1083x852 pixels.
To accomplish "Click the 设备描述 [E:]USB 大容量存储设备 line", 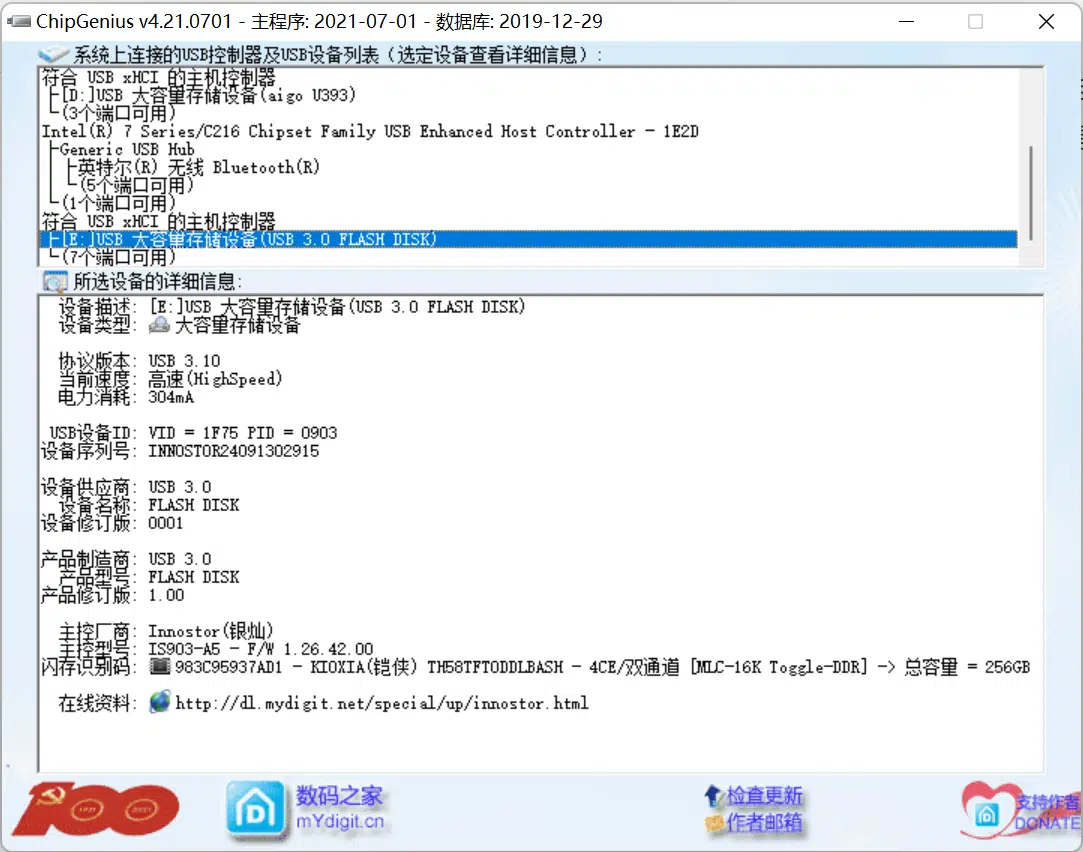I will (337, 307).
